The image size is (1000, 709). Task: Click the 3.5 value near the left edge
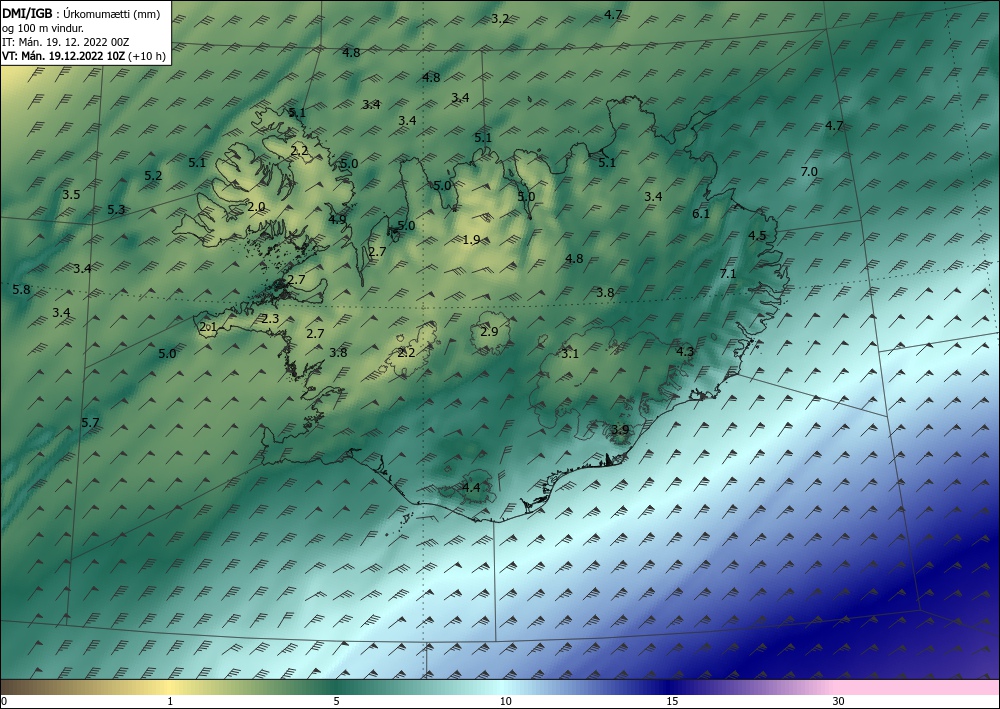[71, 195]
